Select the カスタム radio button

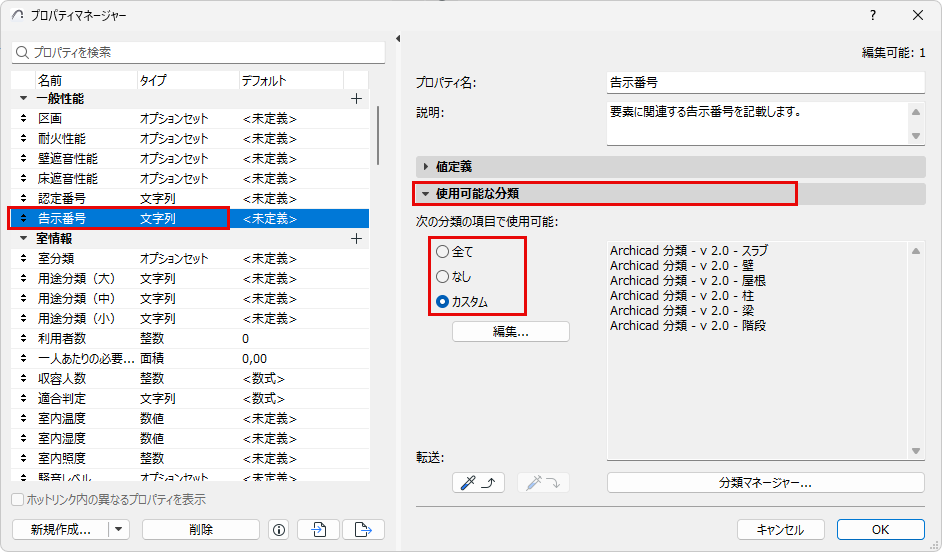click(443, 302)
